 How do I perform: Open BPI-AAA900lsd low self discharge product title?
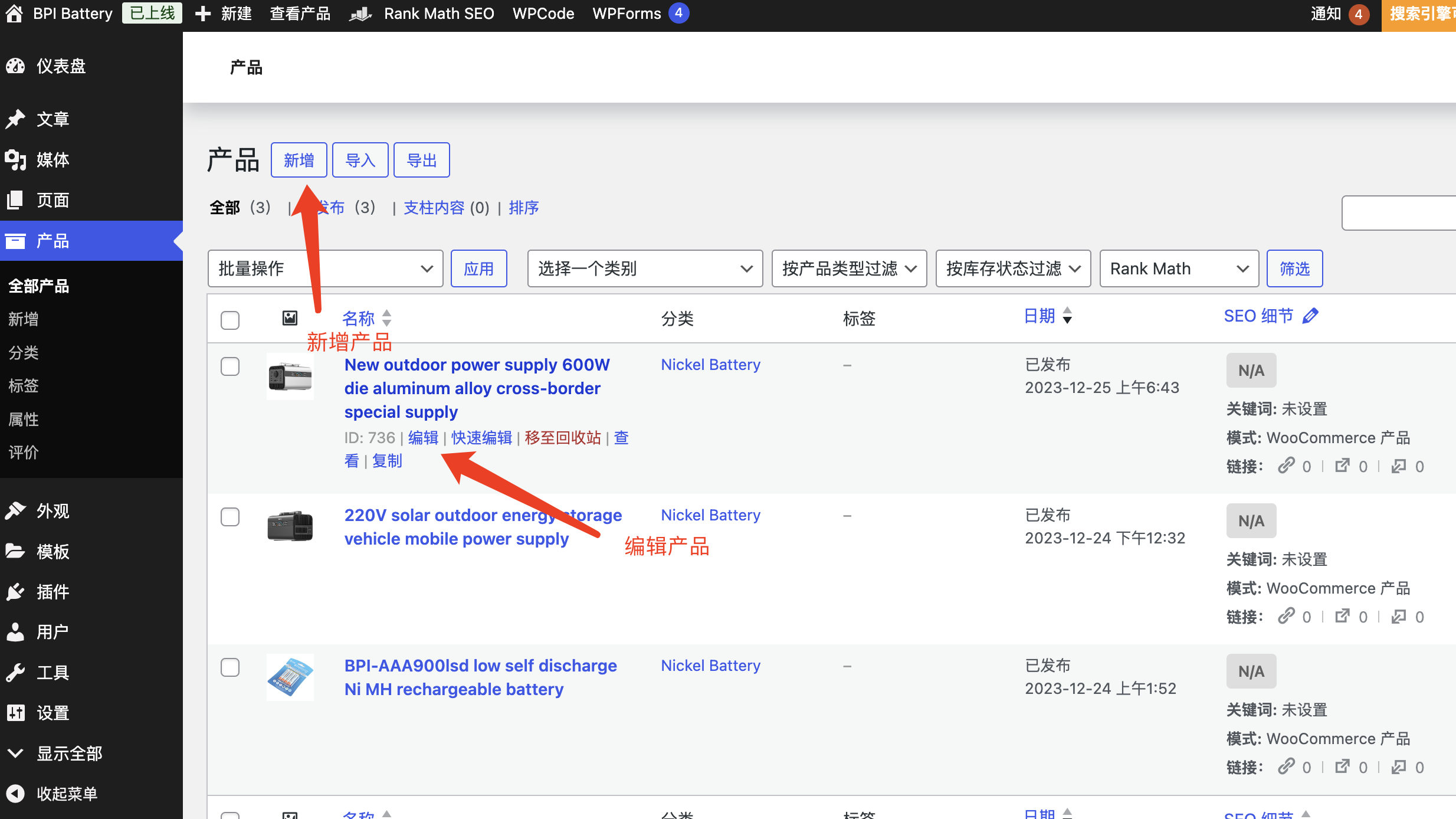click(481, 677)
